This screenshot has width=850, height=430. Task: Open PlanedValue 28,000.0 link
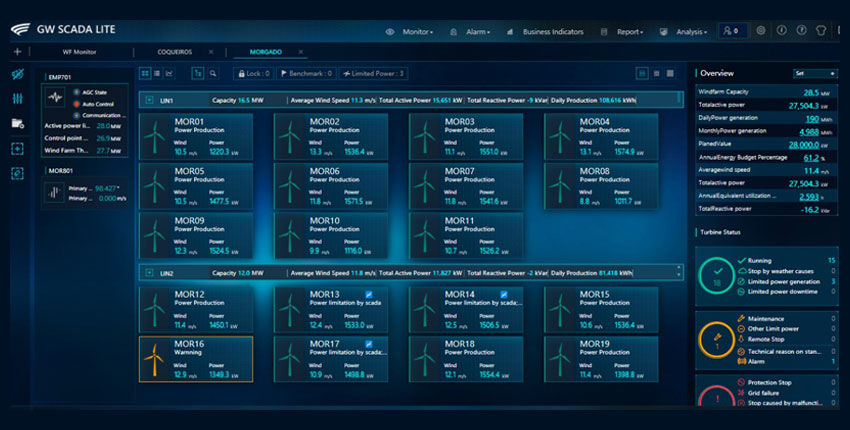pyautogui.click(x=804, y=145)
